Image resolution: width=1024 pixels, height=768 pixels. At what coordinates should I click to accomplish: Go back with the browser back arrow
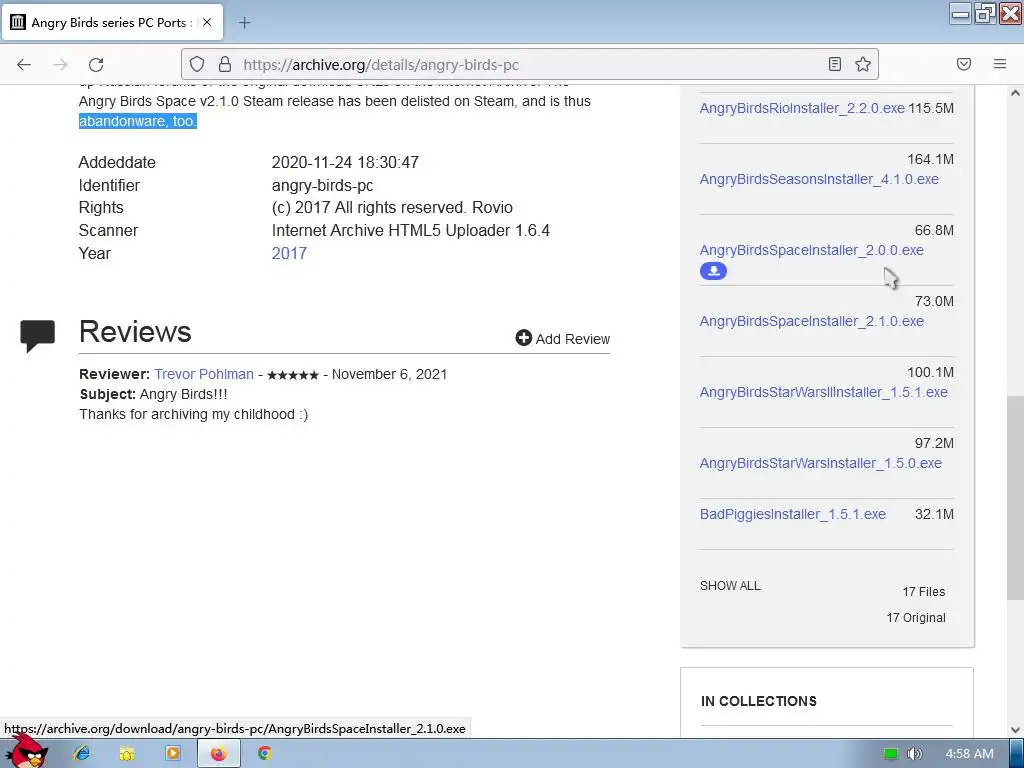(x=24, y=64)
